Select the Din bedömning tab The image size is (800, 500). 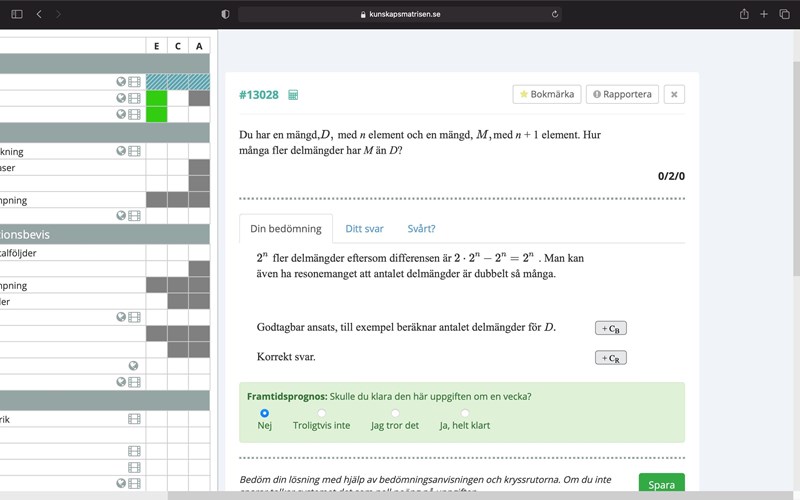tap(285, 228)
